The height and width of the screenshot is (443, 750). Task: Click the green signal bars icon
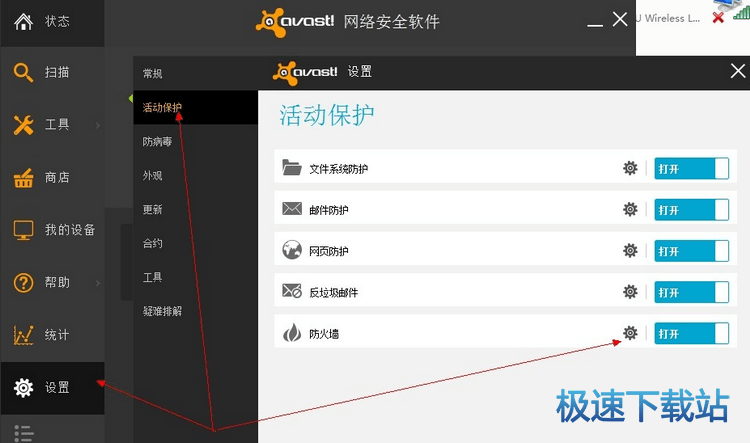[x=742, y=13]
